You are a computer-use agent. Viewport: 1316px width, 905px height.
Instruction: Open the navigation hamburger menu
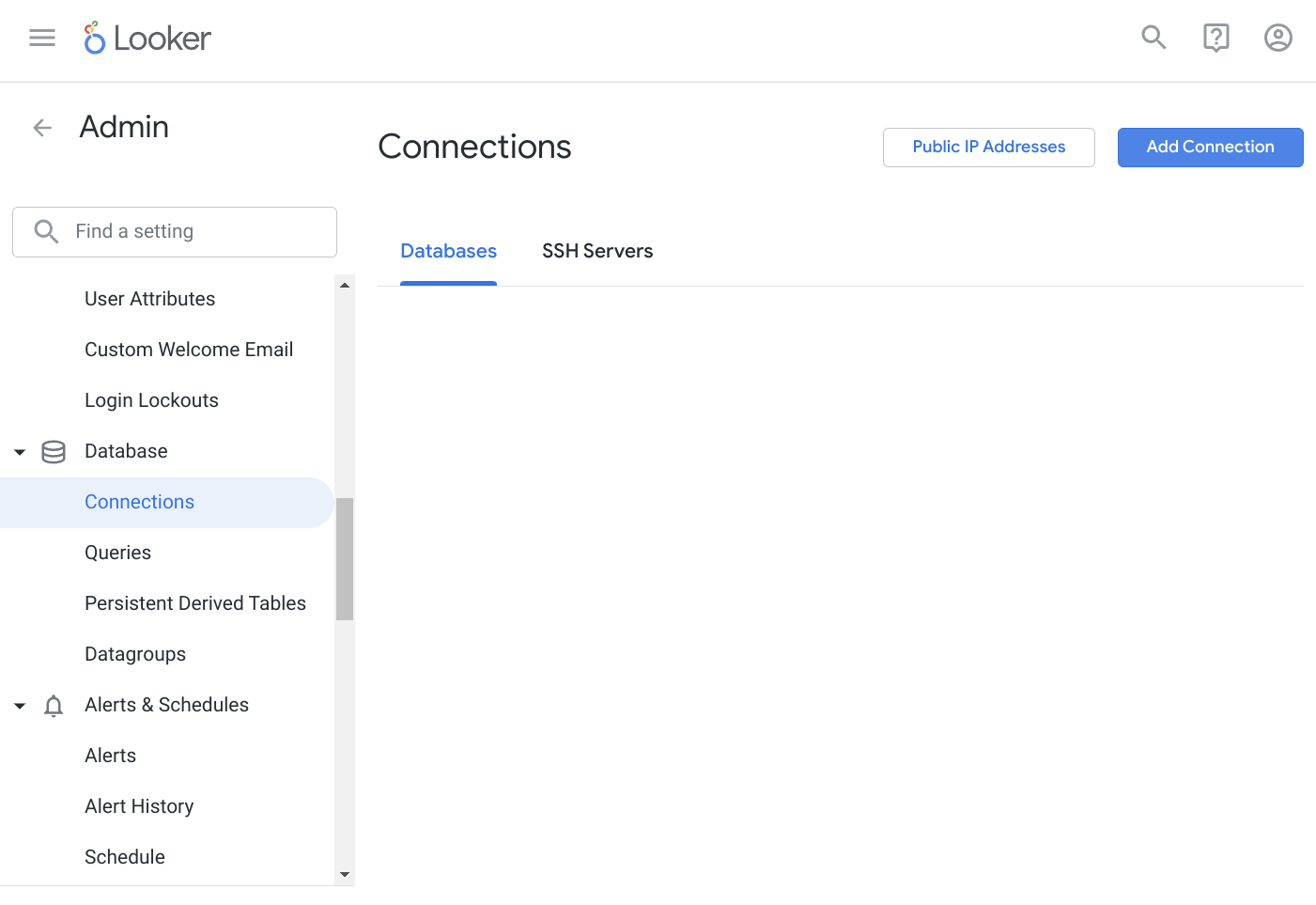(41, 38)
